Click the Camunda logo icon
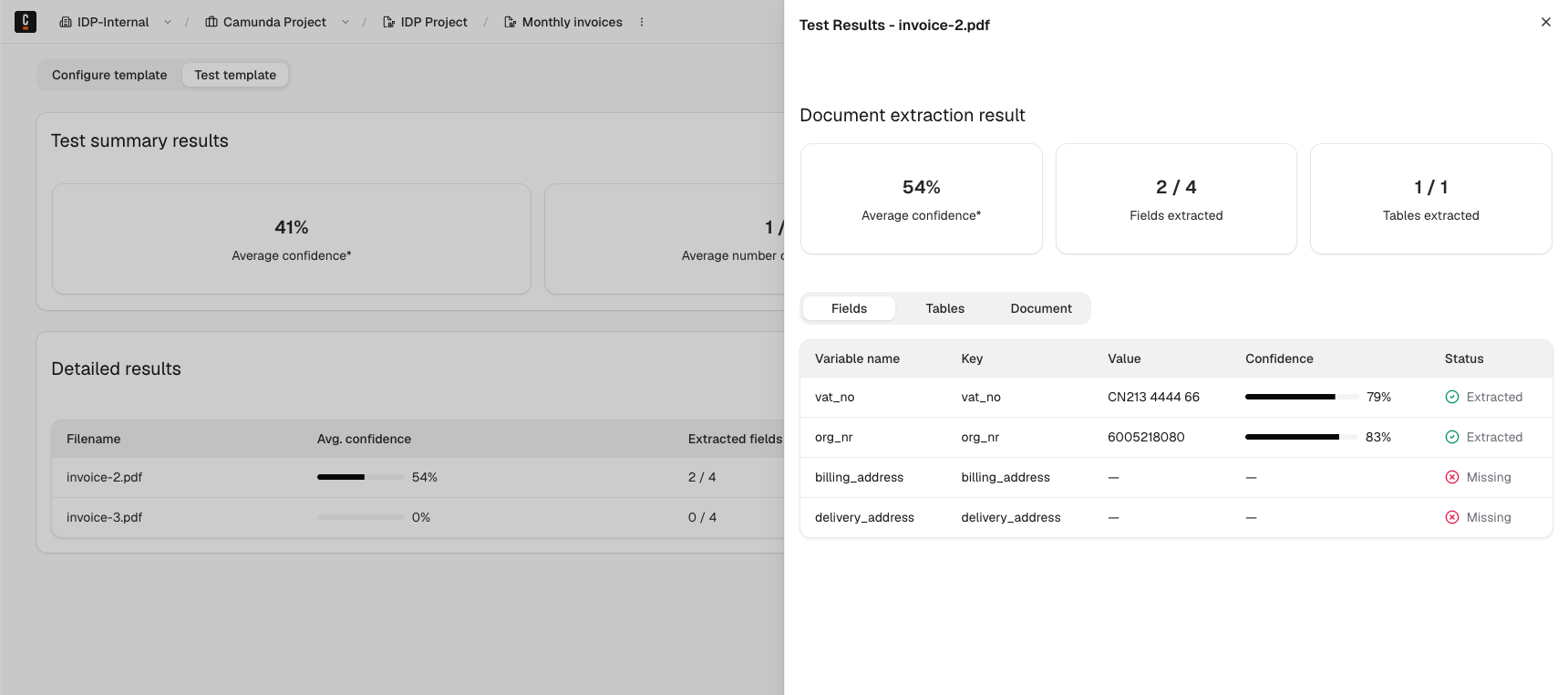Image resolution: width=1568 pixels, height=695 pixels. [x=26, y=22]
